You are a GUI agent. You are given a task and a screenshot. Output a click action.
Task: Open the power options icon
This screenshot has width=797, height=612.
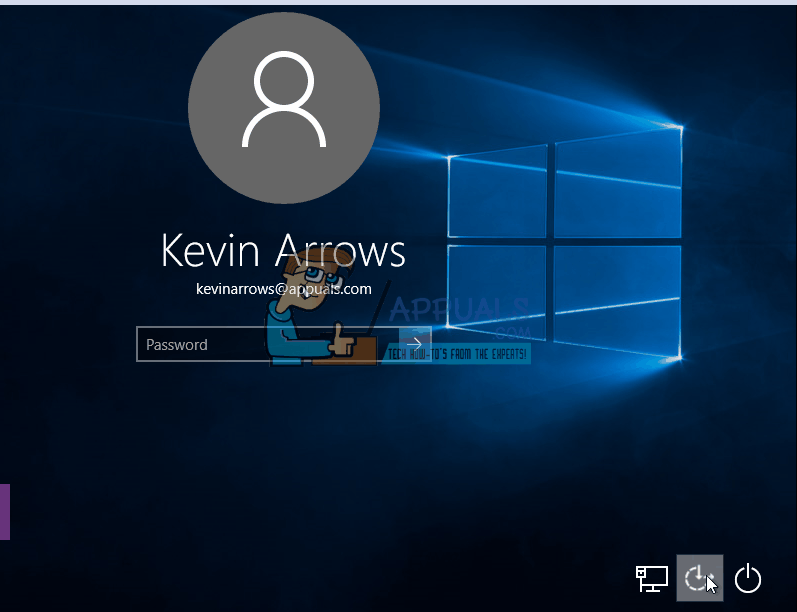coord(748,578)
